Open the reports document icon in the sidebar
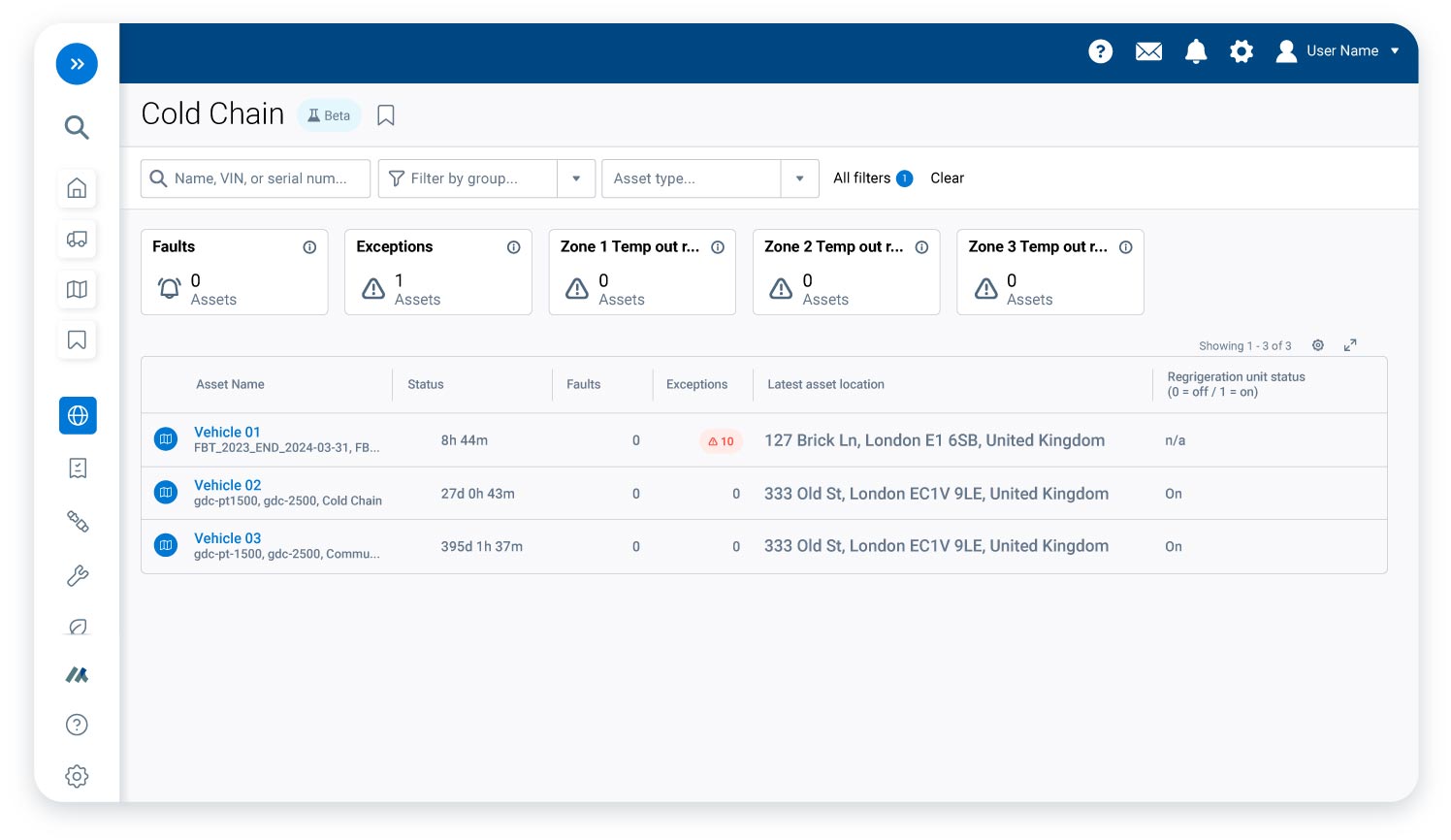 coord(77,468)
